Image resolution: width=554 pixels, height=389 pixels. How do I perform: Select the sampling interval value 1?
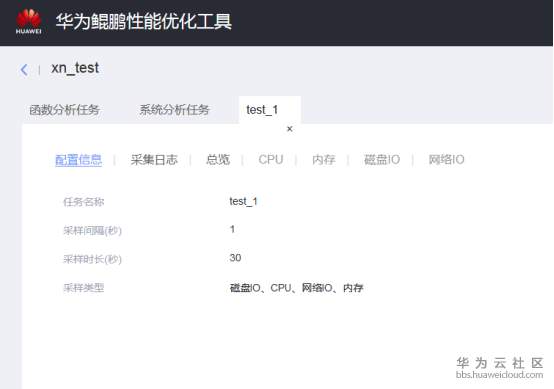pyautogui.click(x=232, y=229)
